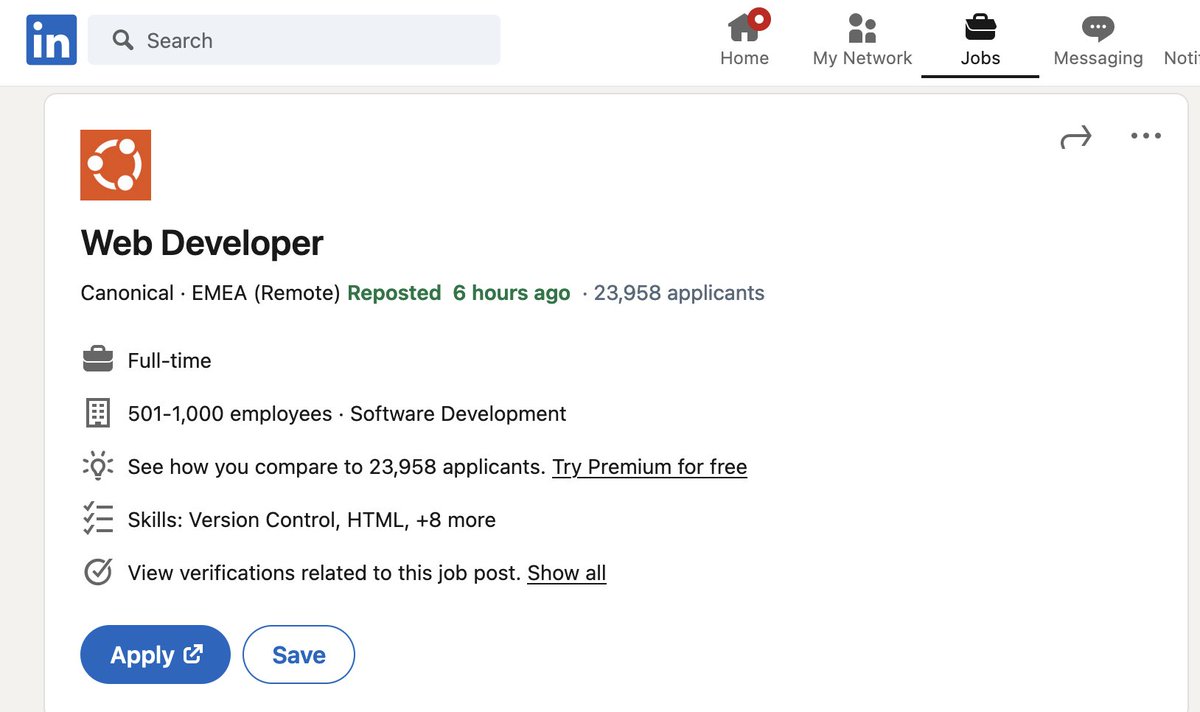Viewport: 1200px width, 712px height.
Task: Click the Canonical company name
Action: pyautogui.click(x=127, y=293)
